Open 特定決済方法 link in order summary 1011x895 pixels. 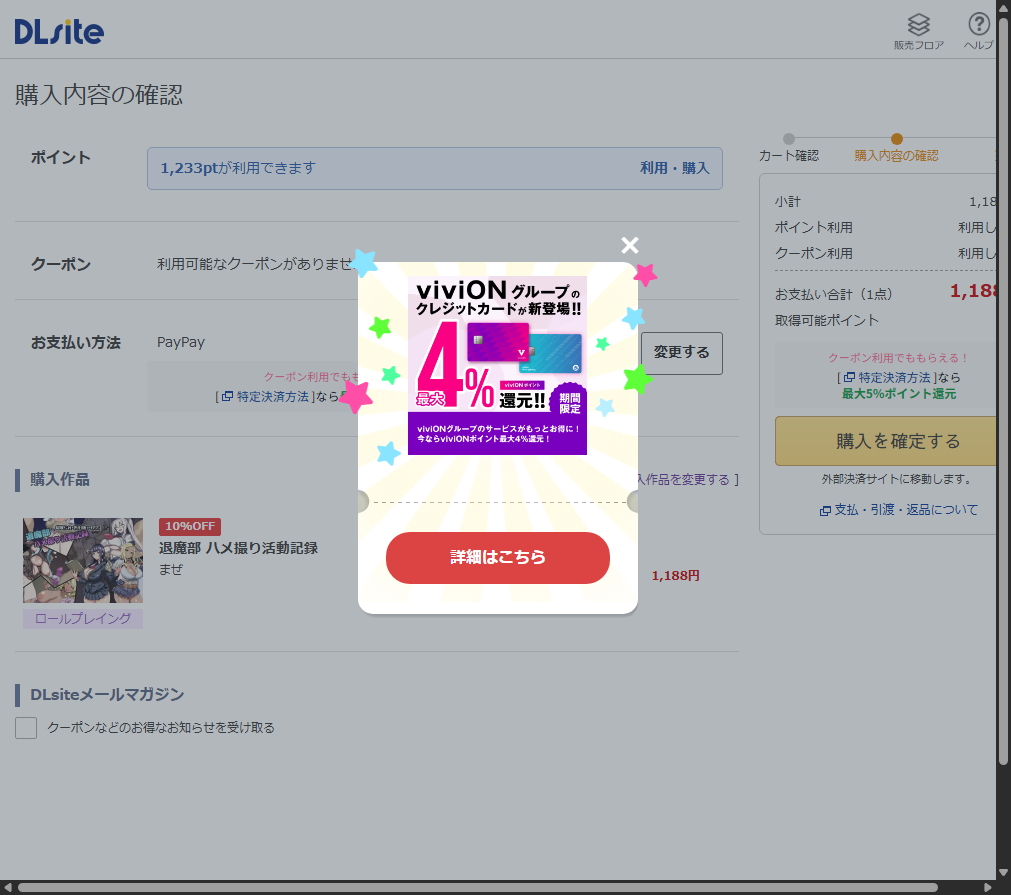(x=888, y=377)
